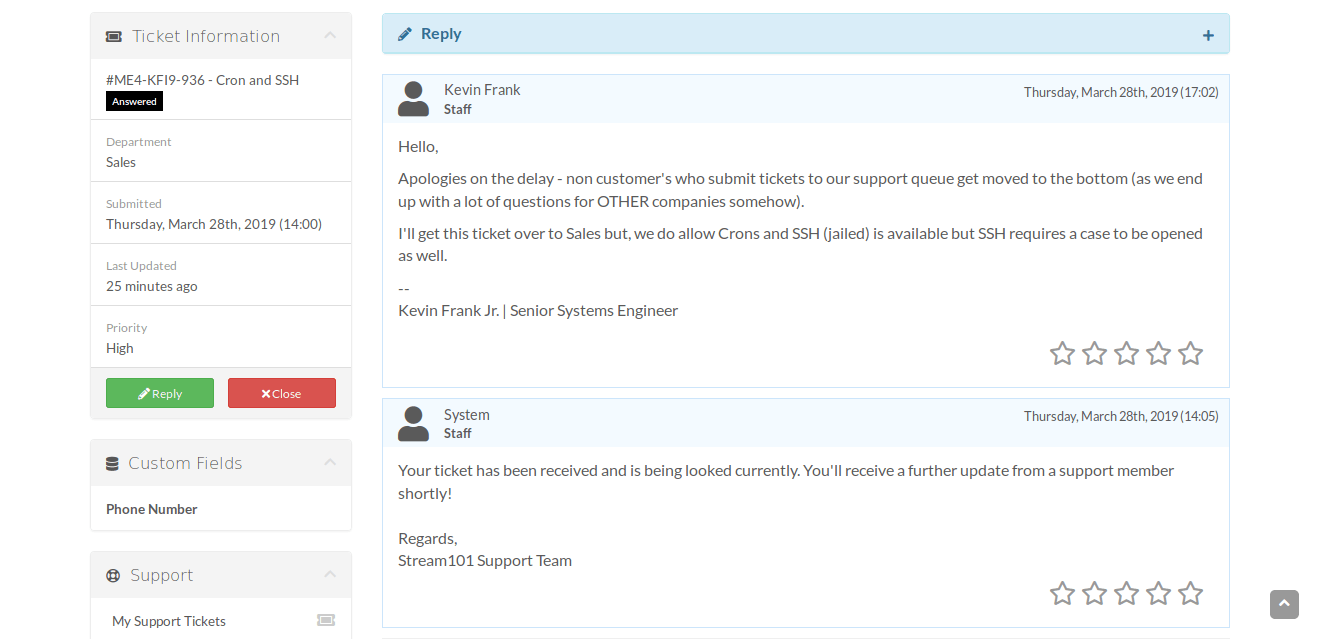Give the System reply four stars
Screen dimensions: 1319x639
1158,594
